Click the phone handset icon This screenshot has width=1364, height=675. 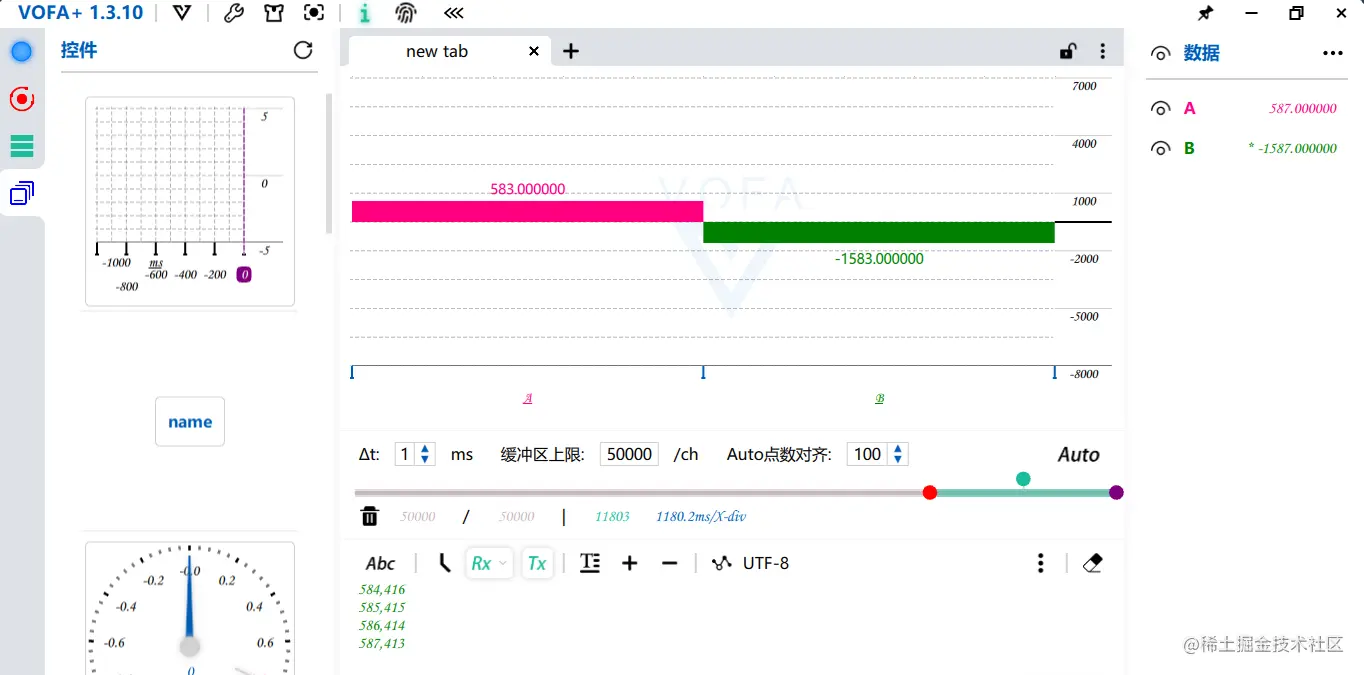(445, 563)
